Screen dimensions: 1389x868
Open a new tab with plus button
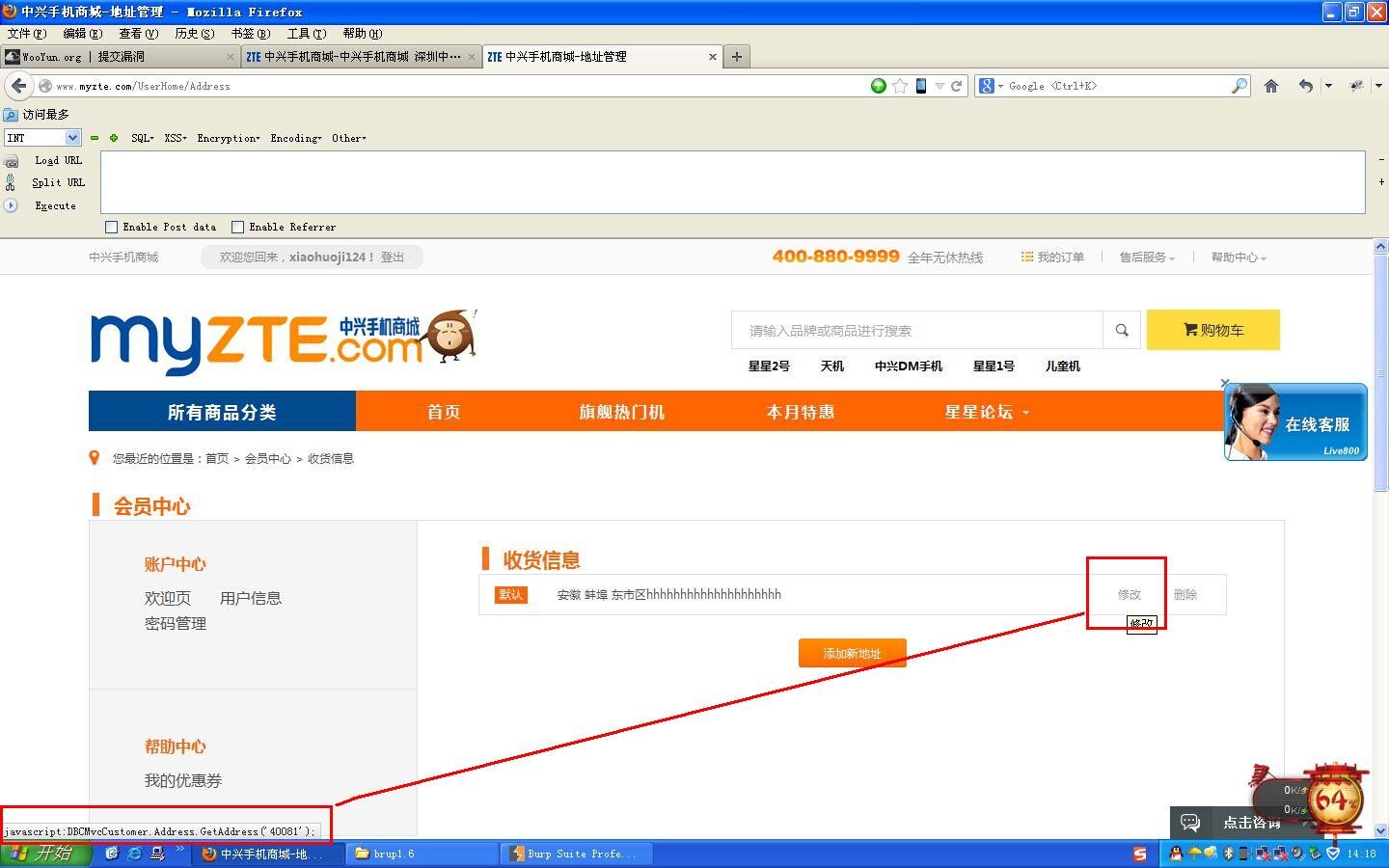click(x=737, y=57)
